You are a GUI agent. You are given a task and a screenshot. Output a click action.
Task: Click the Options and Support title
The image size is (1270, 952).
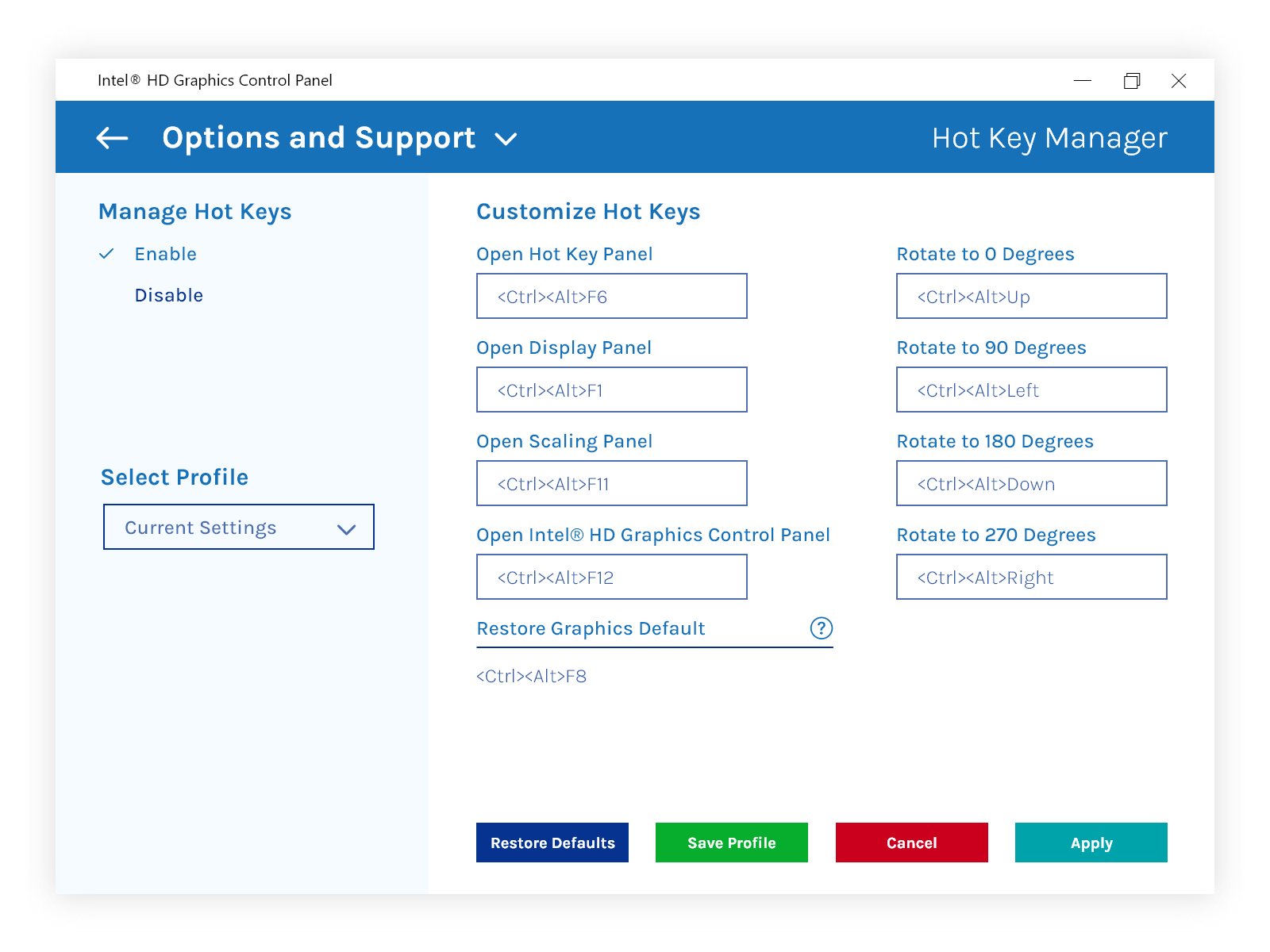[x=319, y=138]
